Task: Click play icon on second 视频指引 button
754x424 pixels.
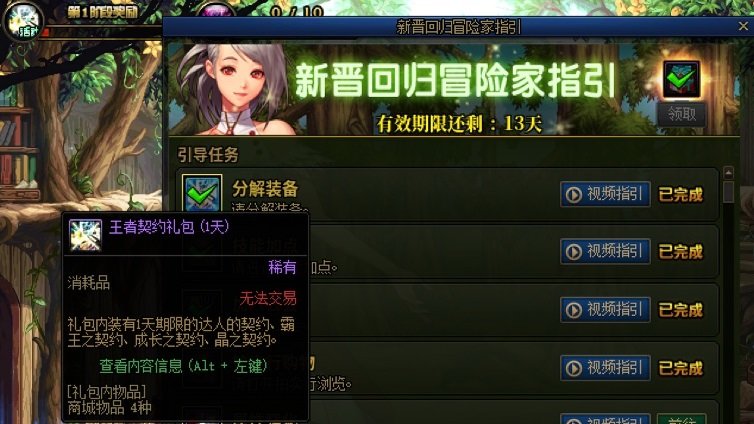Action: pyautogui.click(x=573, y=251)
